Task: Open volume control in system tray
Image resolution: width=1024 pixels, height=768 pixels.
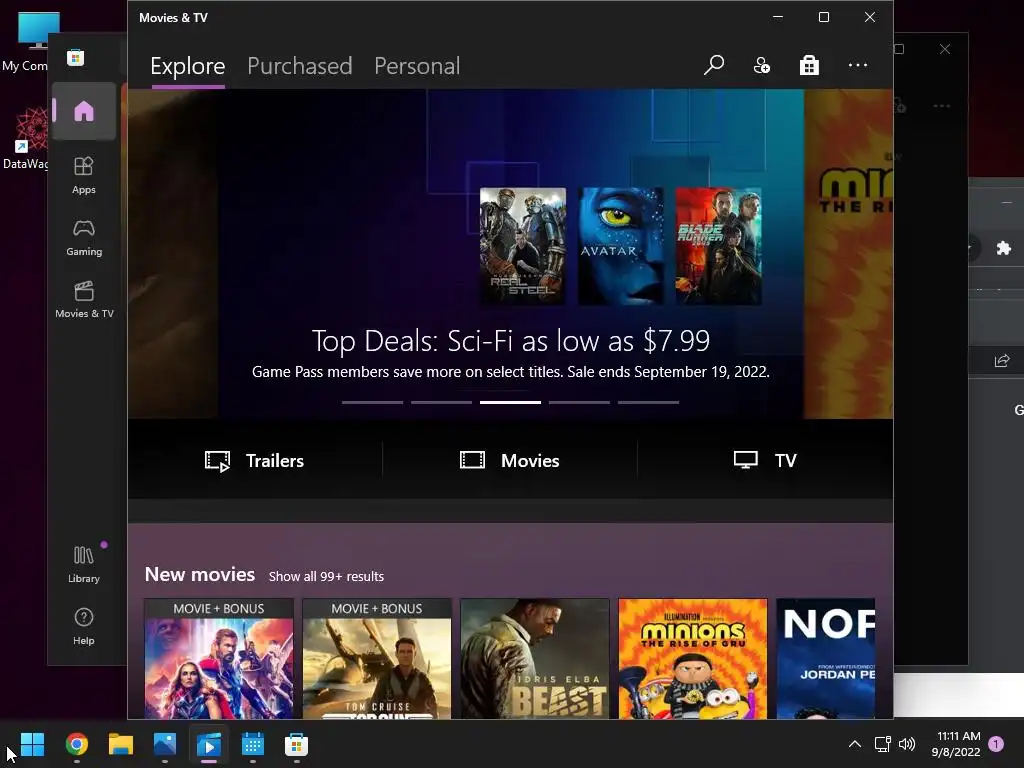Action: coord(907,744)
